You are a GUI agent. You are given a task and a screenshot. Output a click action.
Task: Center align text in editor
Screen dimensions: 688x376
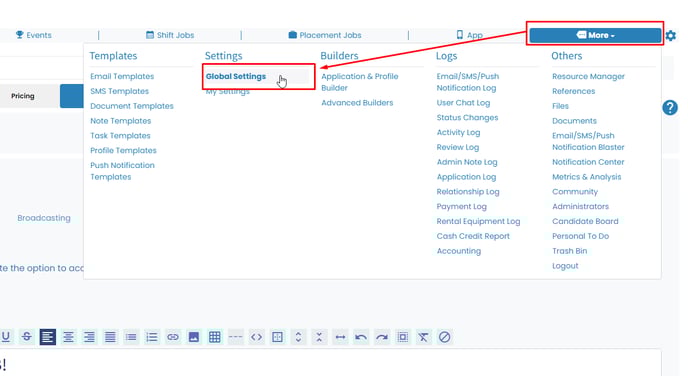(x=68, y=337)
